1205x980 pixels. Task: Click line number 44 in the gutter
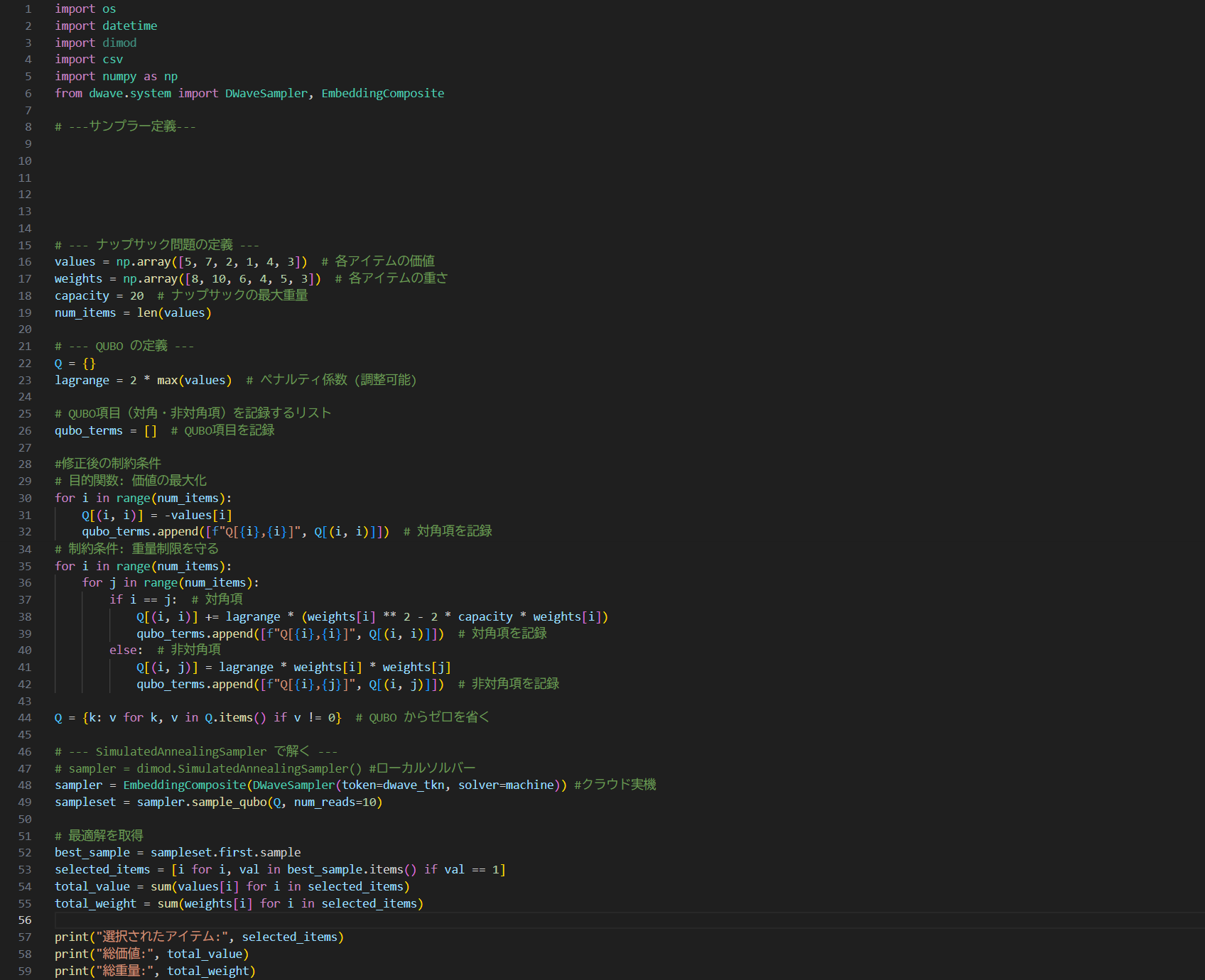pyautogui.click(x=25, y=718)
